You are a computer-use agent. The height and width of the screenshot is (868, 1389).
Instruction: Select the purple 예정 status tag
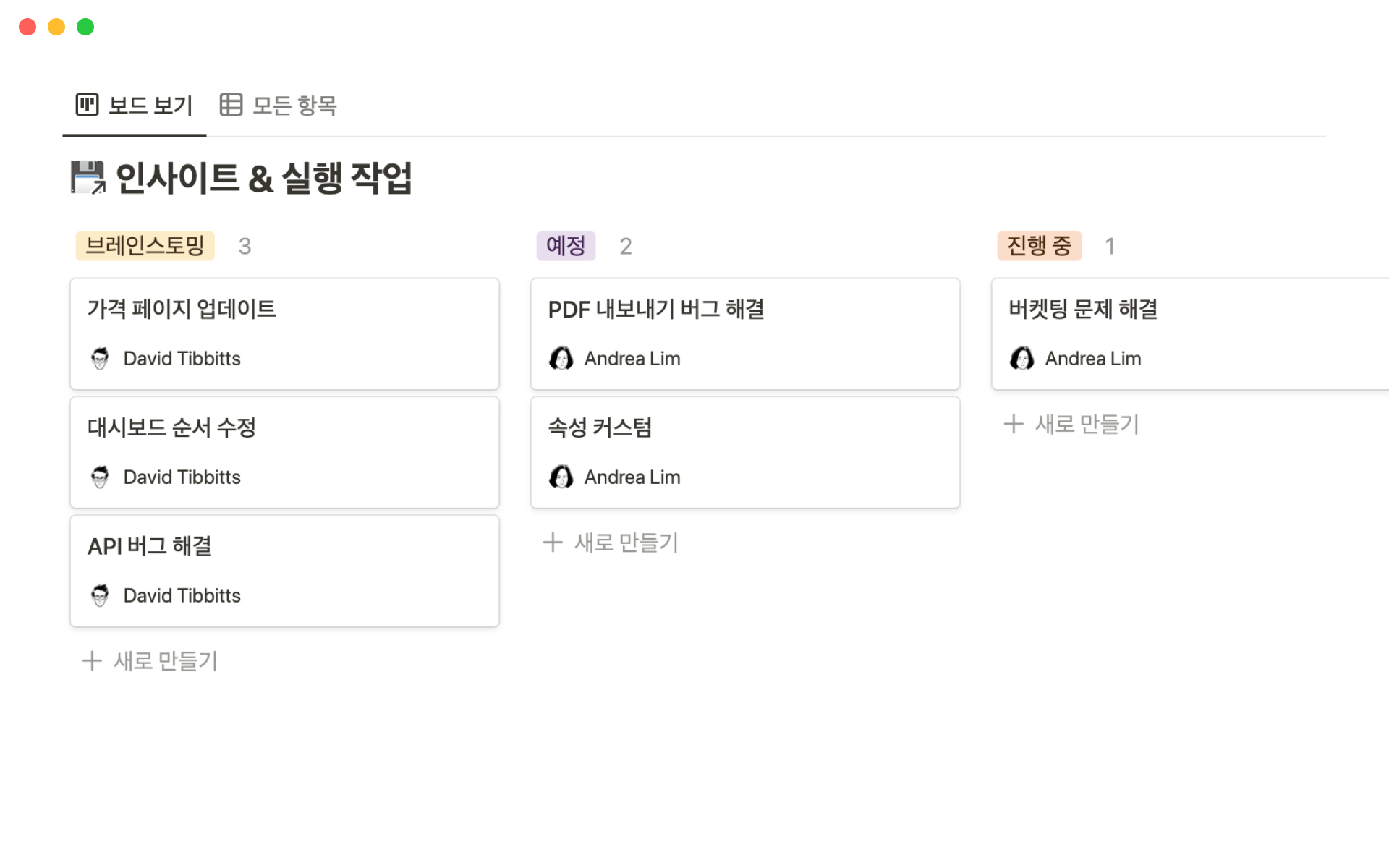tap(566, 246)
